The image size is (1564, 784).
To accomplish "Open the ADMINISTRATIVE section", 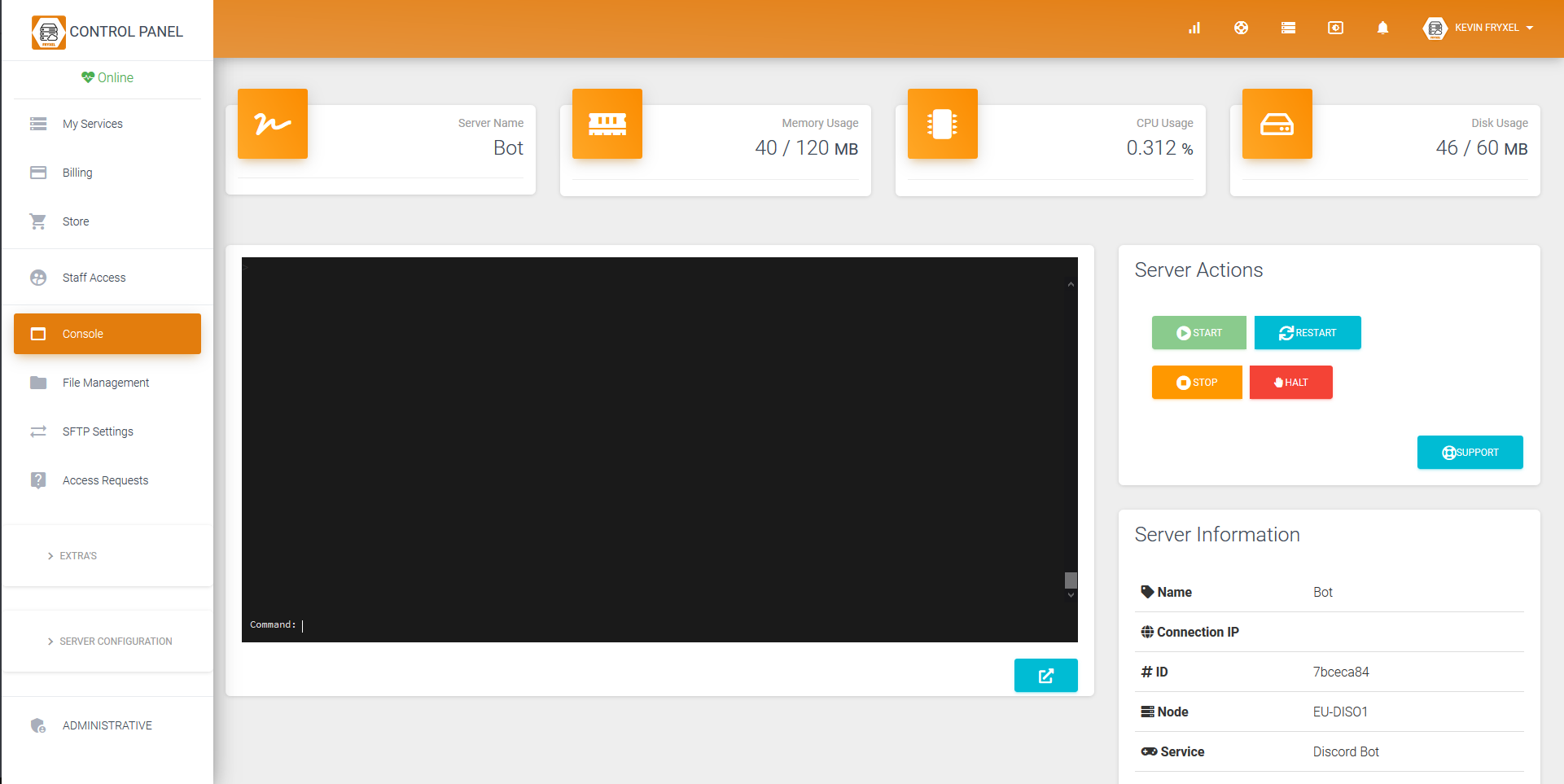I will tap(107, 725).
